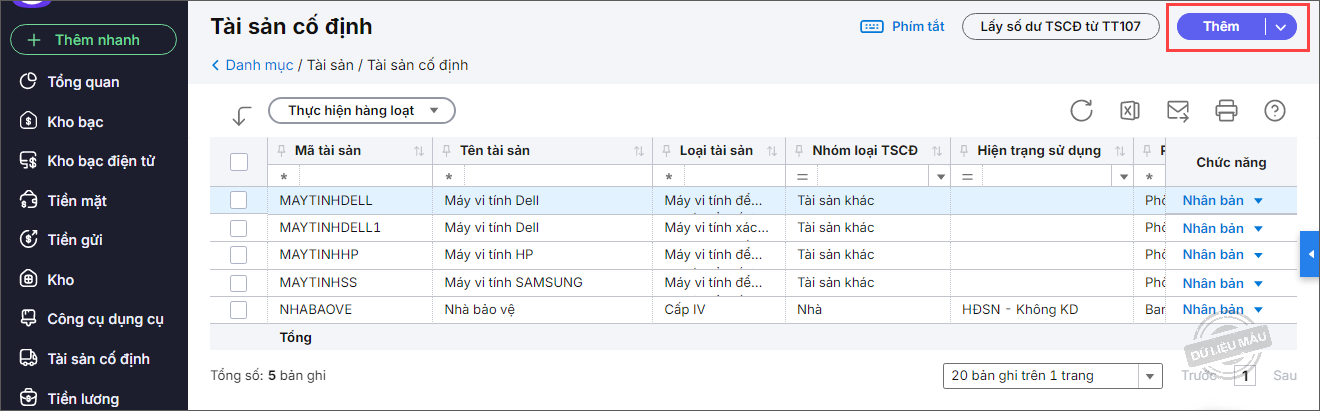Expand the arrow next to Thêm button

(x=1281, y=27)
